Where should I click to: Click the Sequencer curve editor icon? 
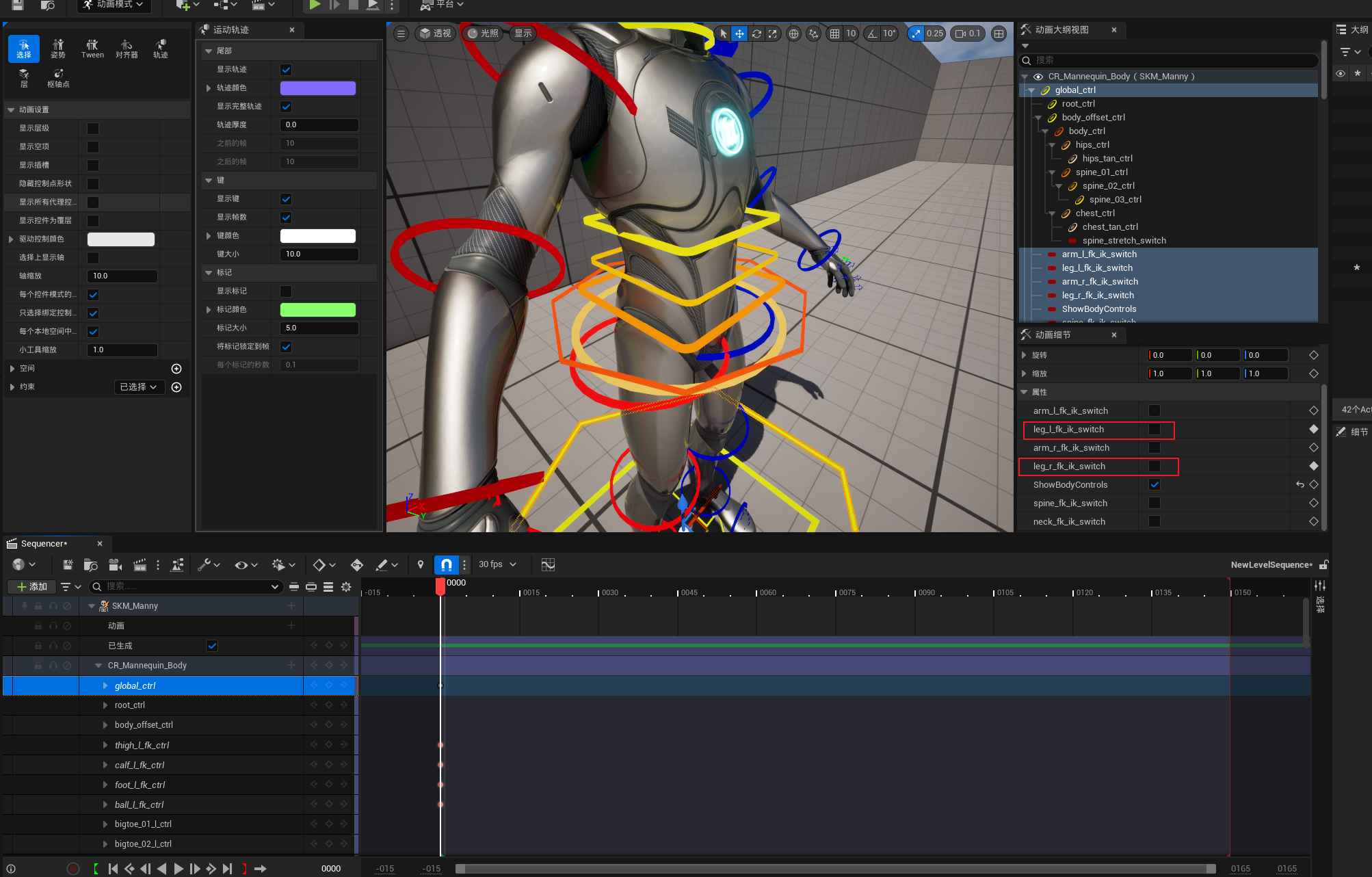point(548,564)
